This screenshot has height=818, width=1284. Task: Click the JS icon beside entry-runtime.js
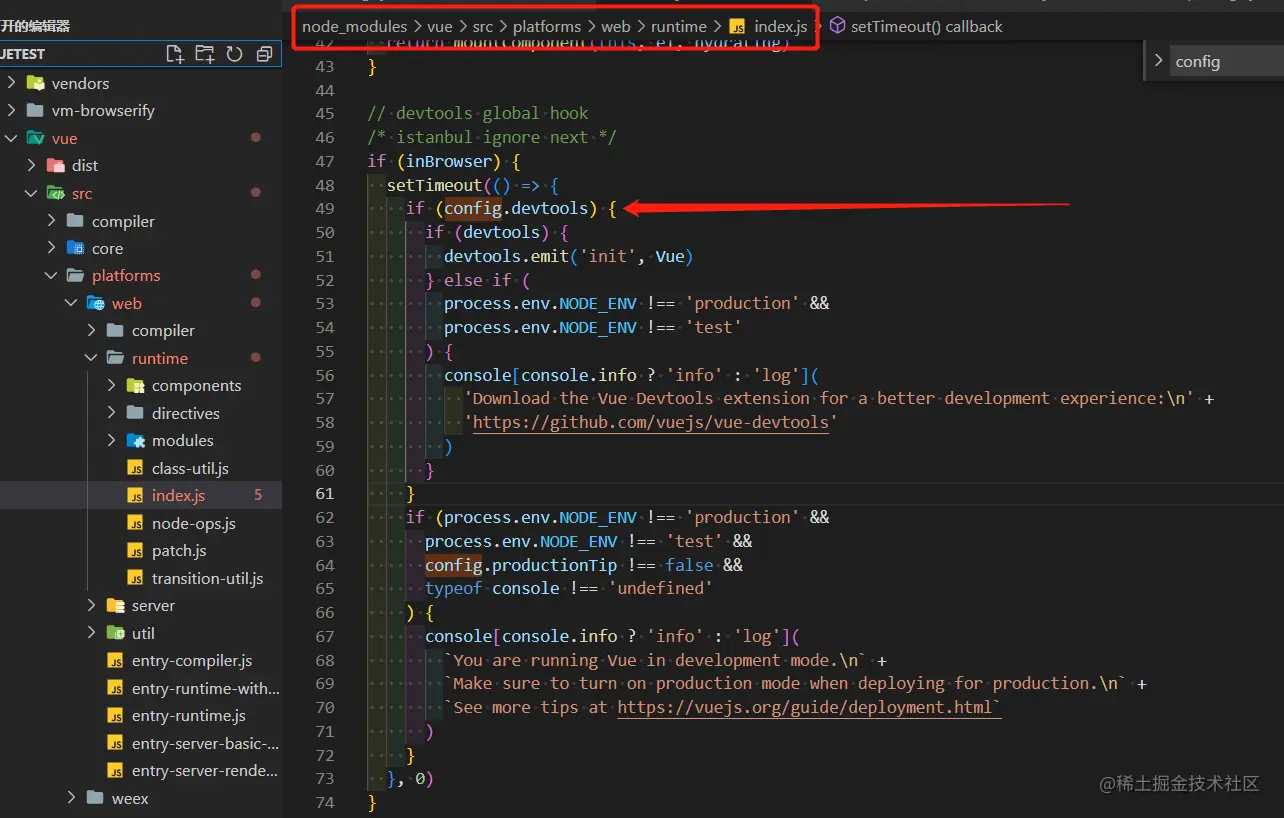[115, 716]
